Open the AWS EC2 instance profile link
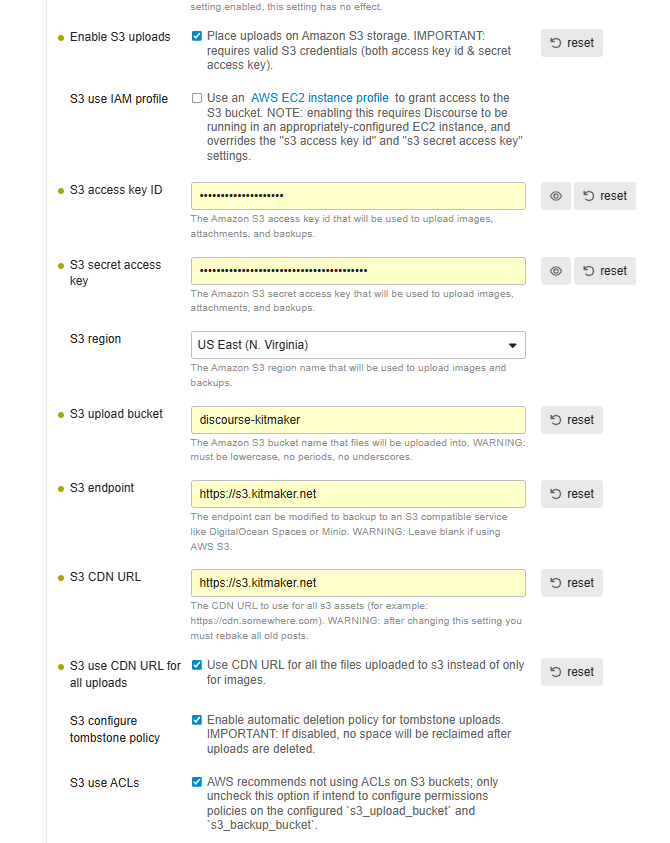Image resolution: width=670 pixels, height=843 pixels. (319, 98)
